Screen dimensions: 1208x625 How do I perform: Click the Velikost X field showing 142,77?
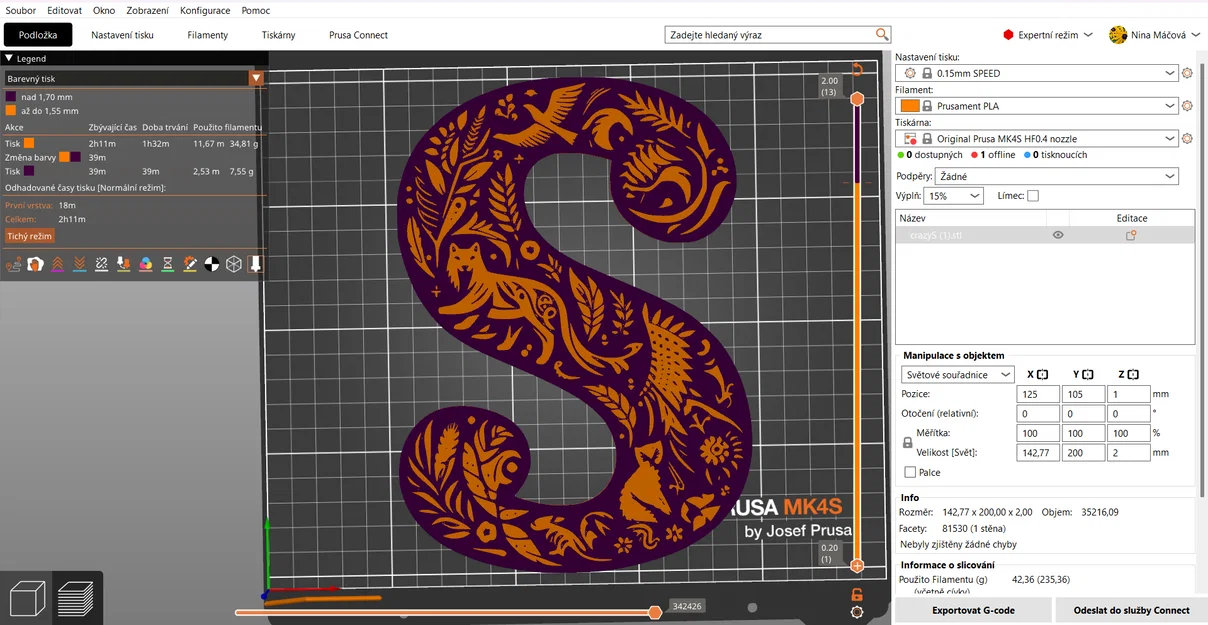point(1037,452)
